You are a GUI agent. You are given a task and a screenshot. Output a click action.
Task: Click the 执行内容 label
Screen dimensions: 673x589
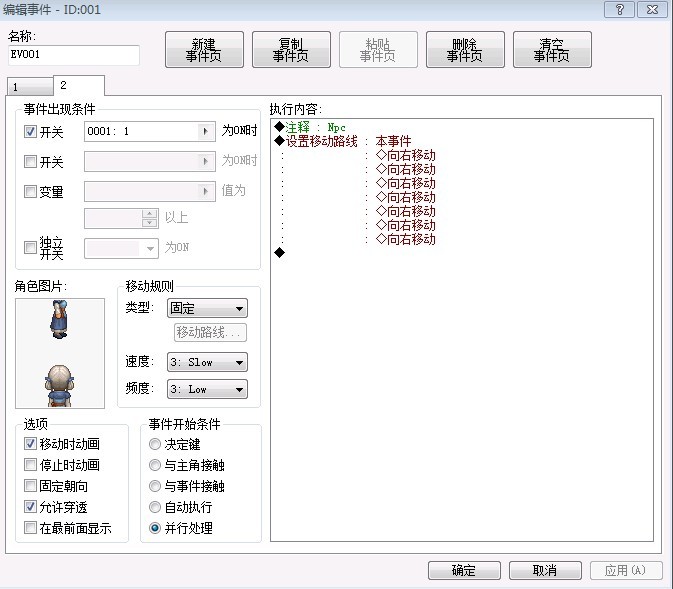pyautogui.click(x=296, y=109)
